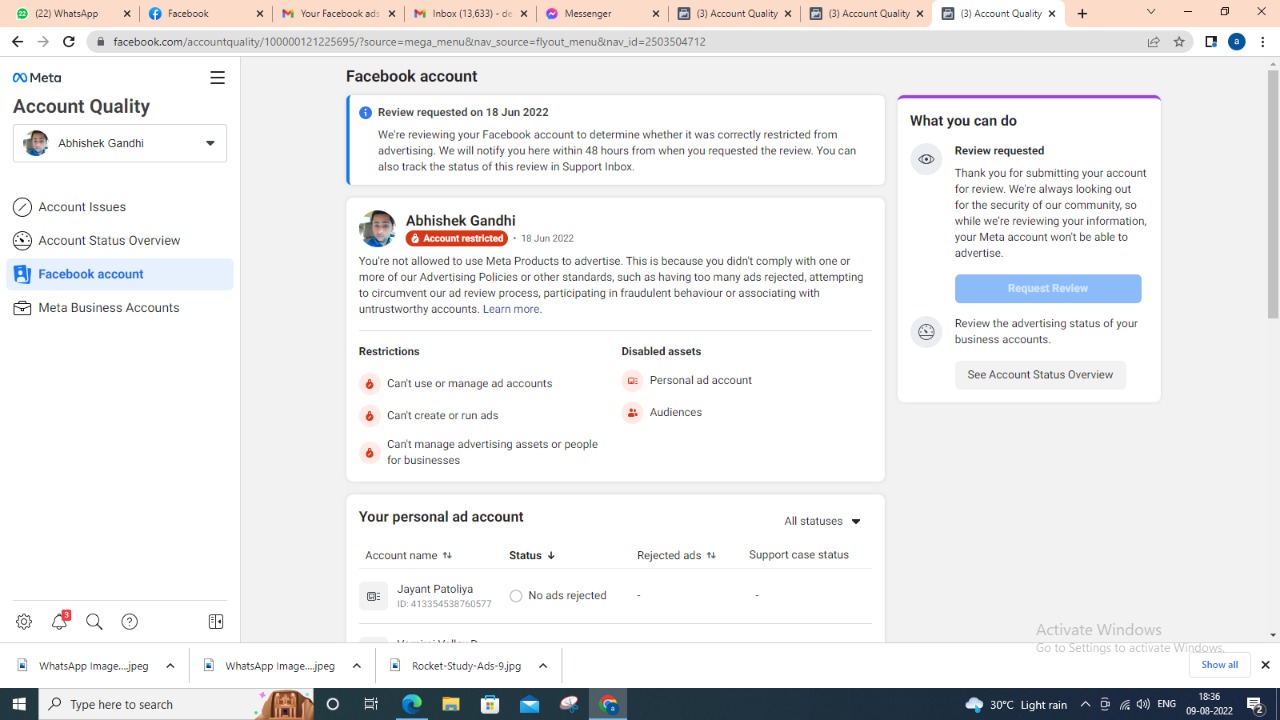Select the No ads rejected radio circle

[516, 596]
